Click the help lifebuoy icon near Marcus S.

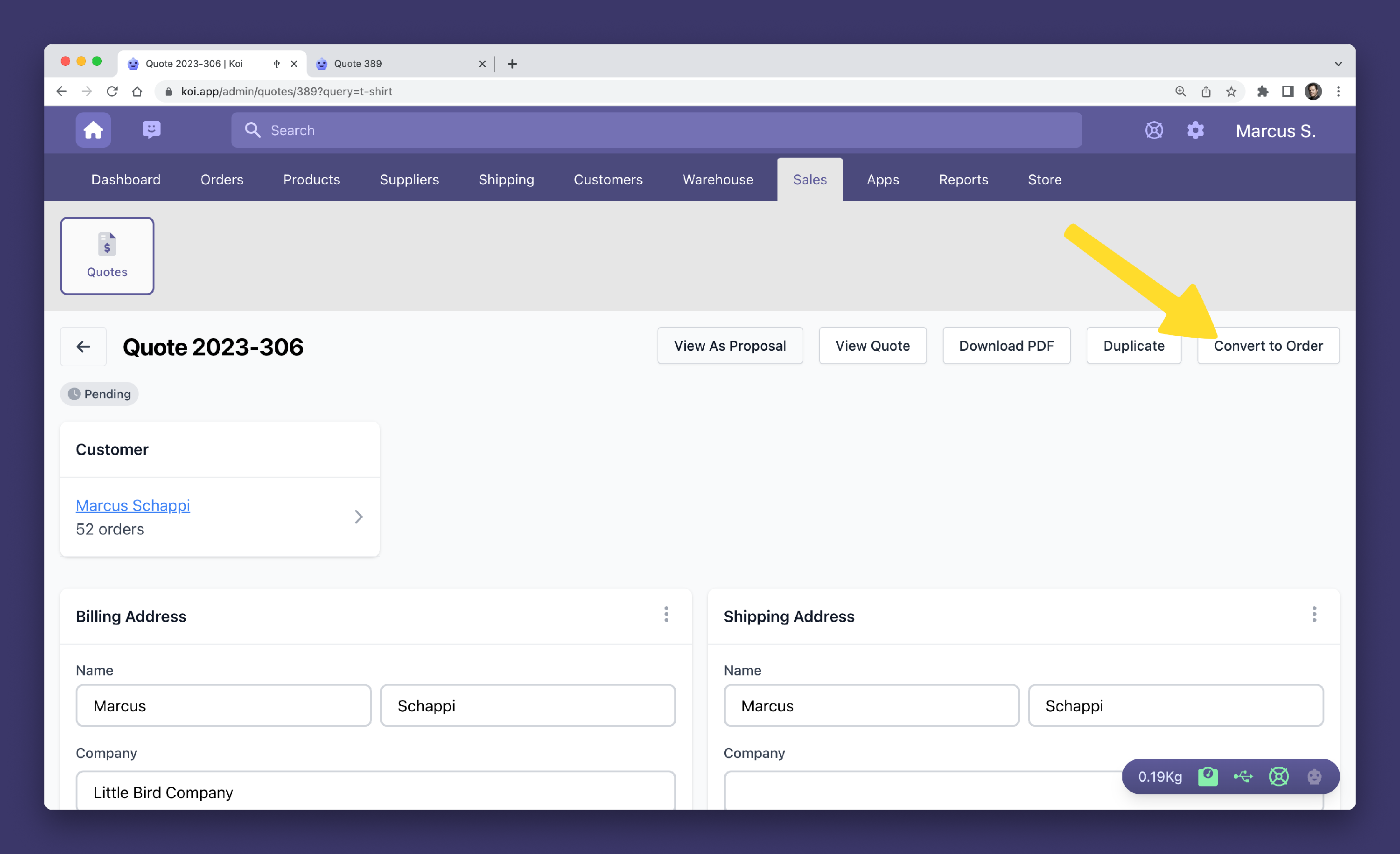coord(1154,131)
